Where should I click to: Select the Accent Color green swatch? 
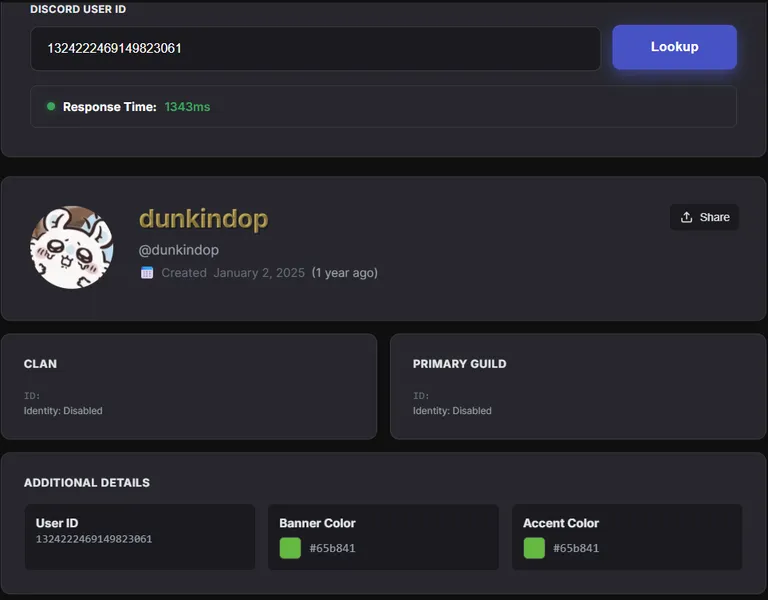[534, 548]
